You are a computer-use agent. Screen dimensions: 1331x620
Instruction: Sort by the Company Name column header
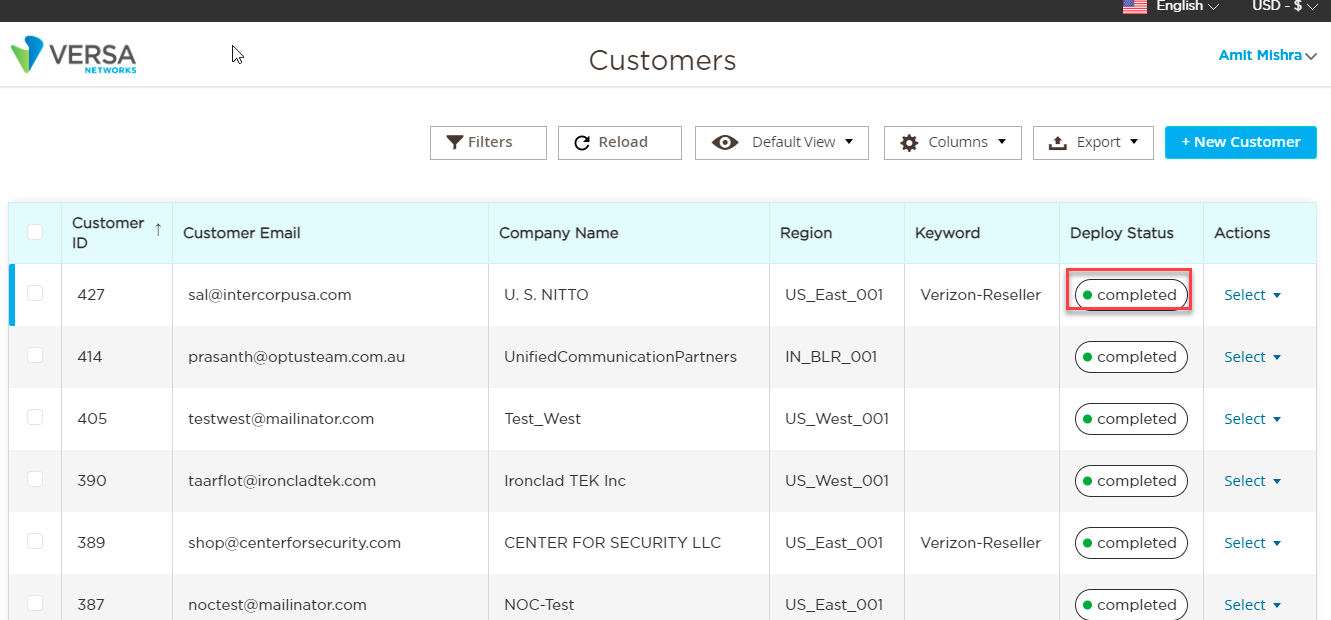click(x=558, y=233)
